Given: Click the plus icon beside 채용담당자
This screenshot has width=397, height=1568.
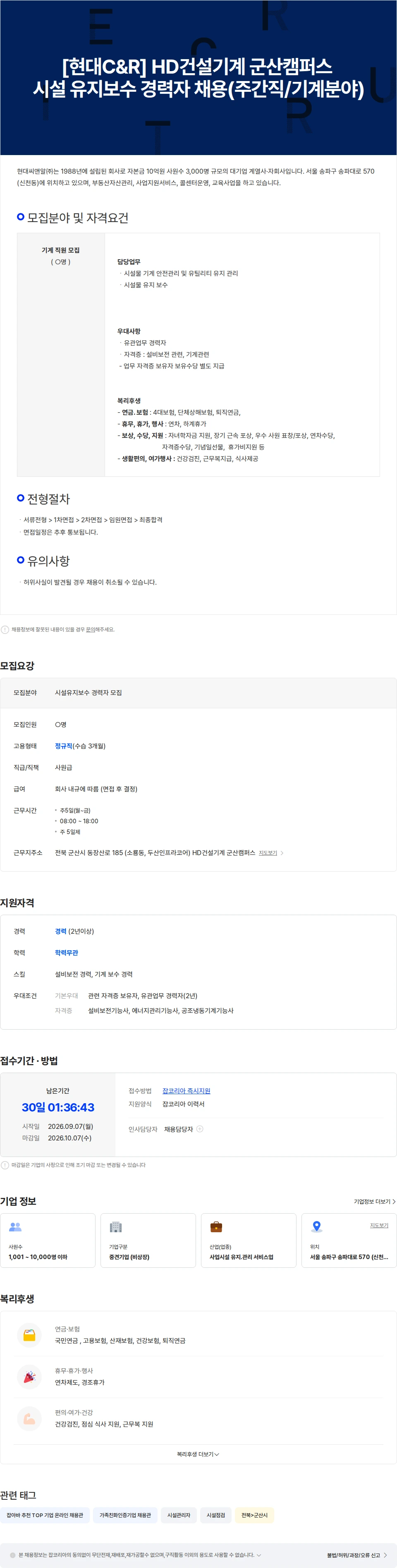Looking at the screenshot, I should pos(200,1128).
